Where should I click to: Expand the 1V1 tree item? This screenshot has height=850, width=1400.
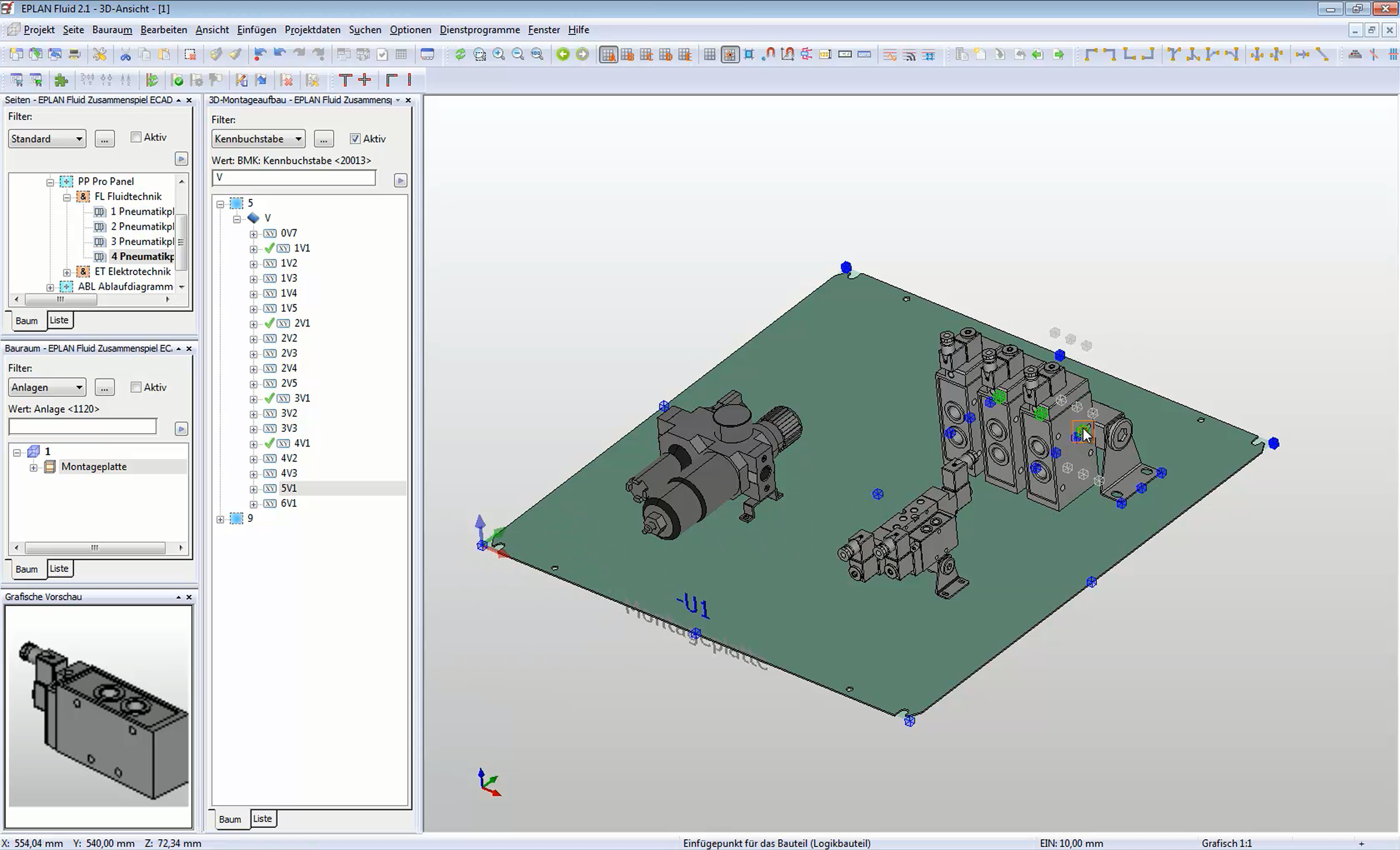pyautogui.click(x=253, y=249)
